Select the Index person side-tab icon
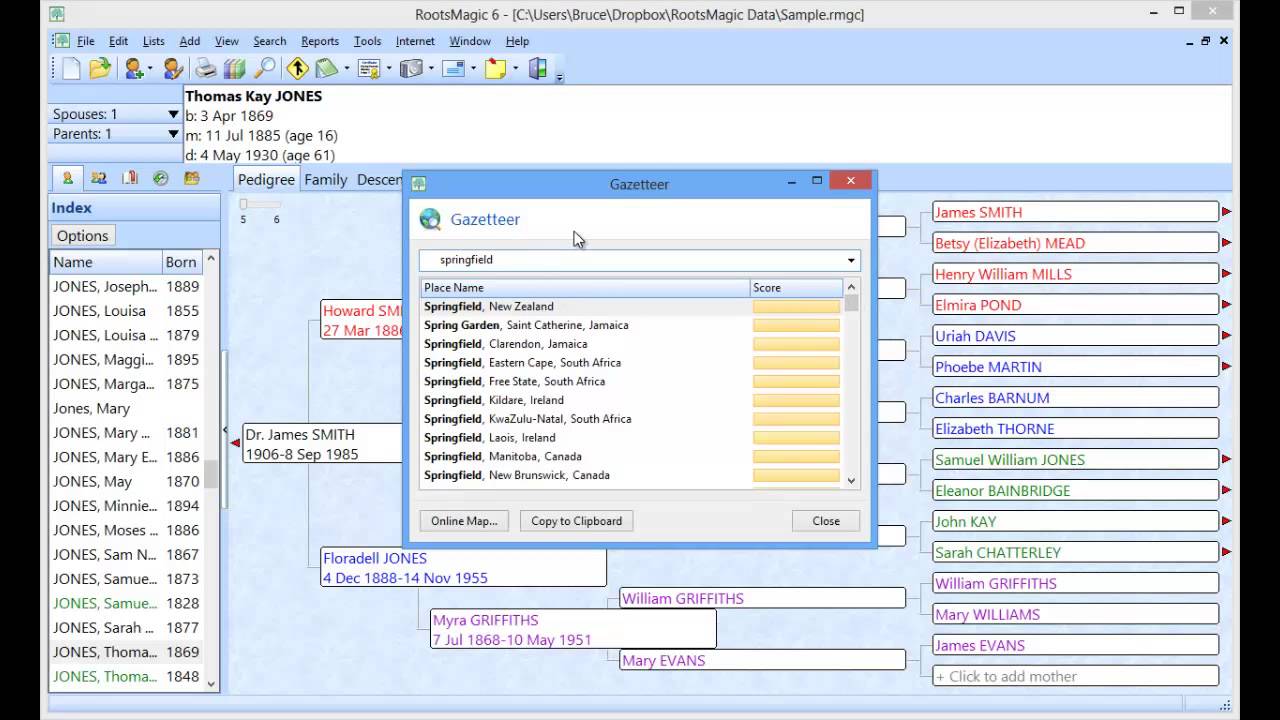Screen dimensions: 1280x720 click(x=67, y=178)
